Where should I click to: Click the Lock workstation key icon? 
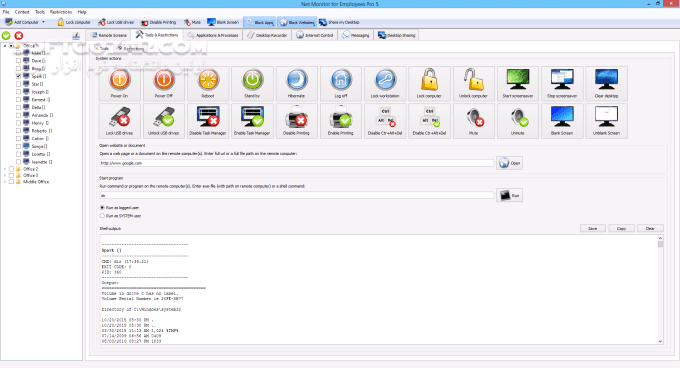click(386, 80)
